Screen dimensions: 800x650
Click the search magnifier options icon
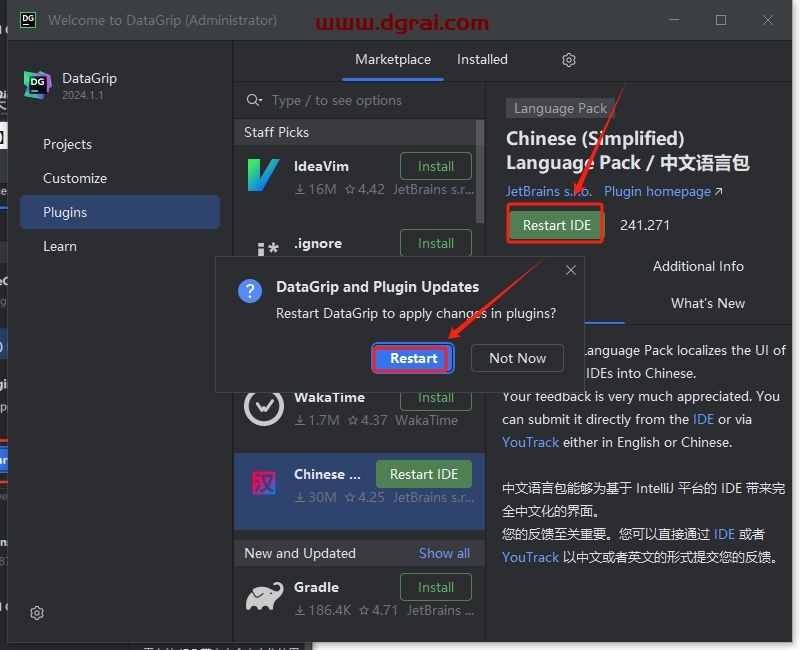(254, 100)
